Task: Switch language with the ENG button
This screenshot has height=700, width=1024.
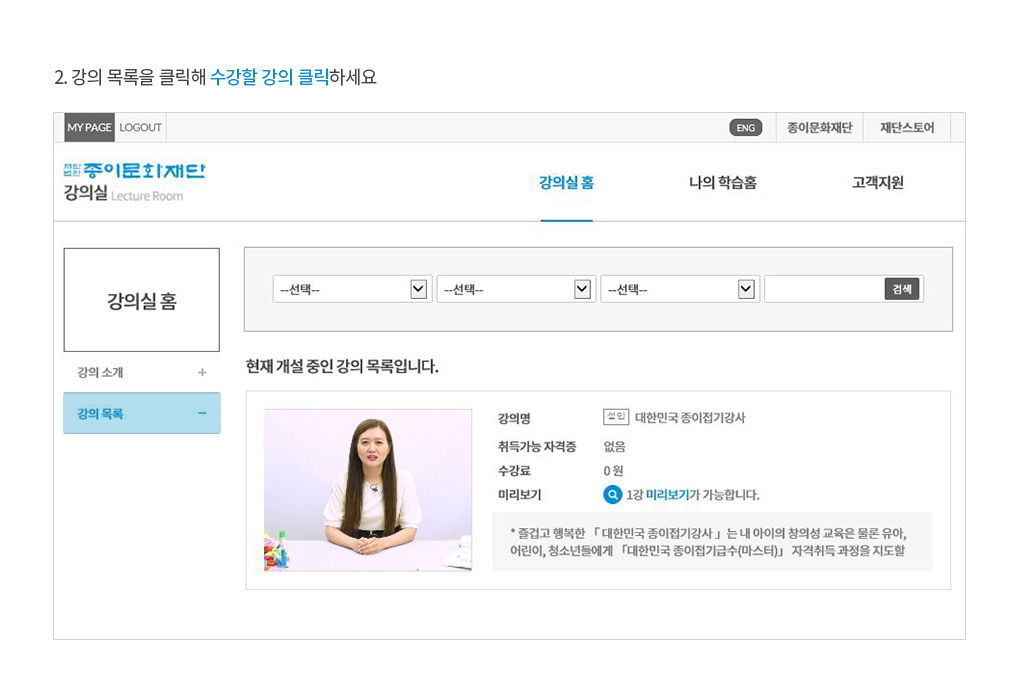Action: [745, 128]
